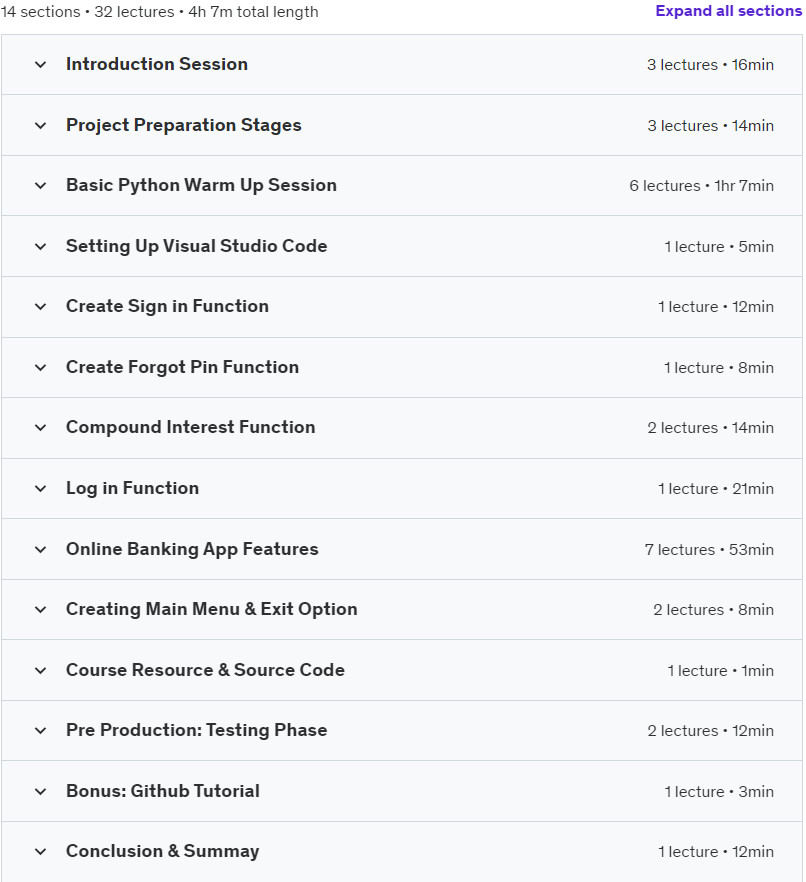The width and height of the screenshot is (806, 882).
Task: Expand the Conclusion & Summay chevron arrow
Action: coord(40,852)
